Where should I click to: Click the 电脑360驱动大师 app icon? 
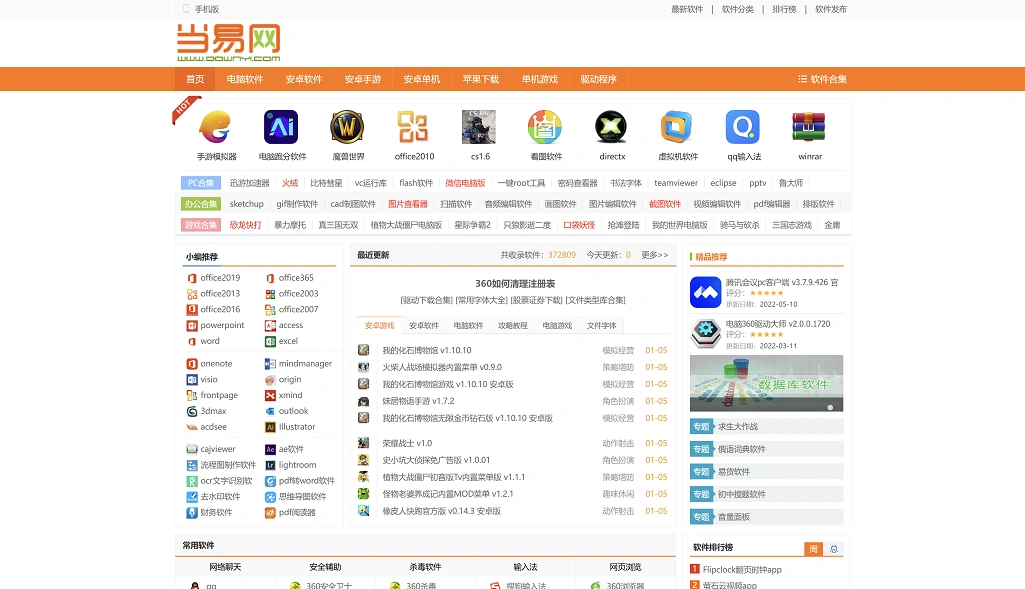pyautogui.click(x=705, y=332)
